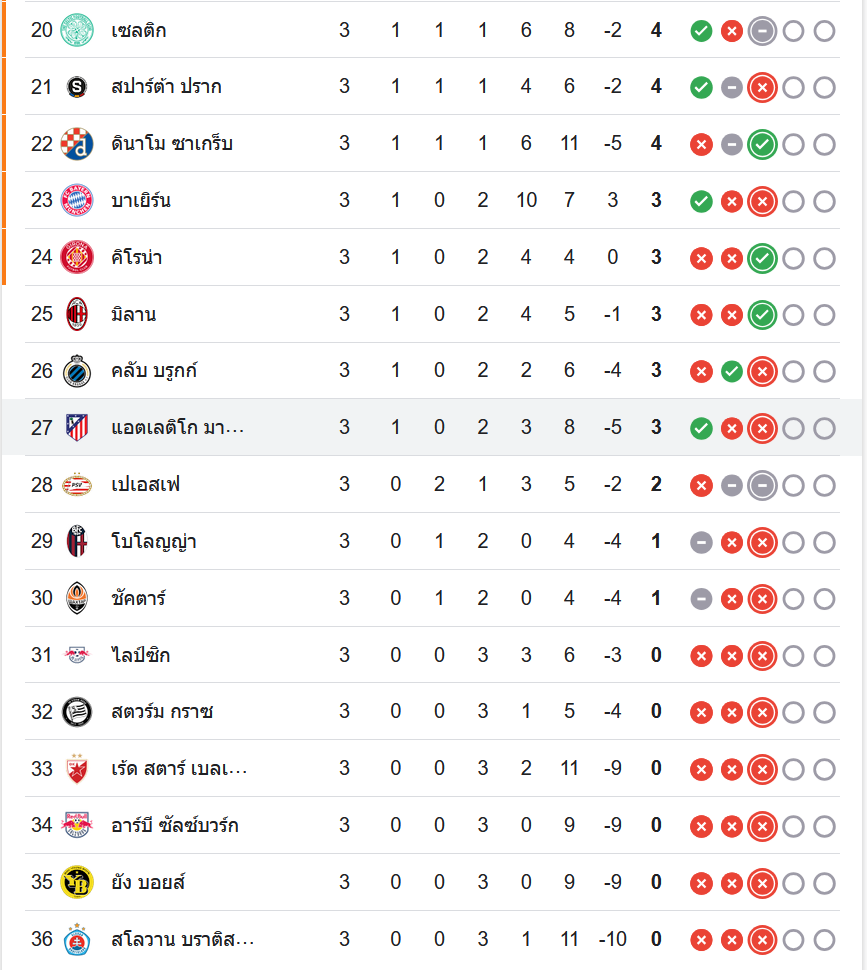Viewport: 867px width, 970px height.
Task: Click the Sparta Prague crest icon
Action: tap(76, 87)
